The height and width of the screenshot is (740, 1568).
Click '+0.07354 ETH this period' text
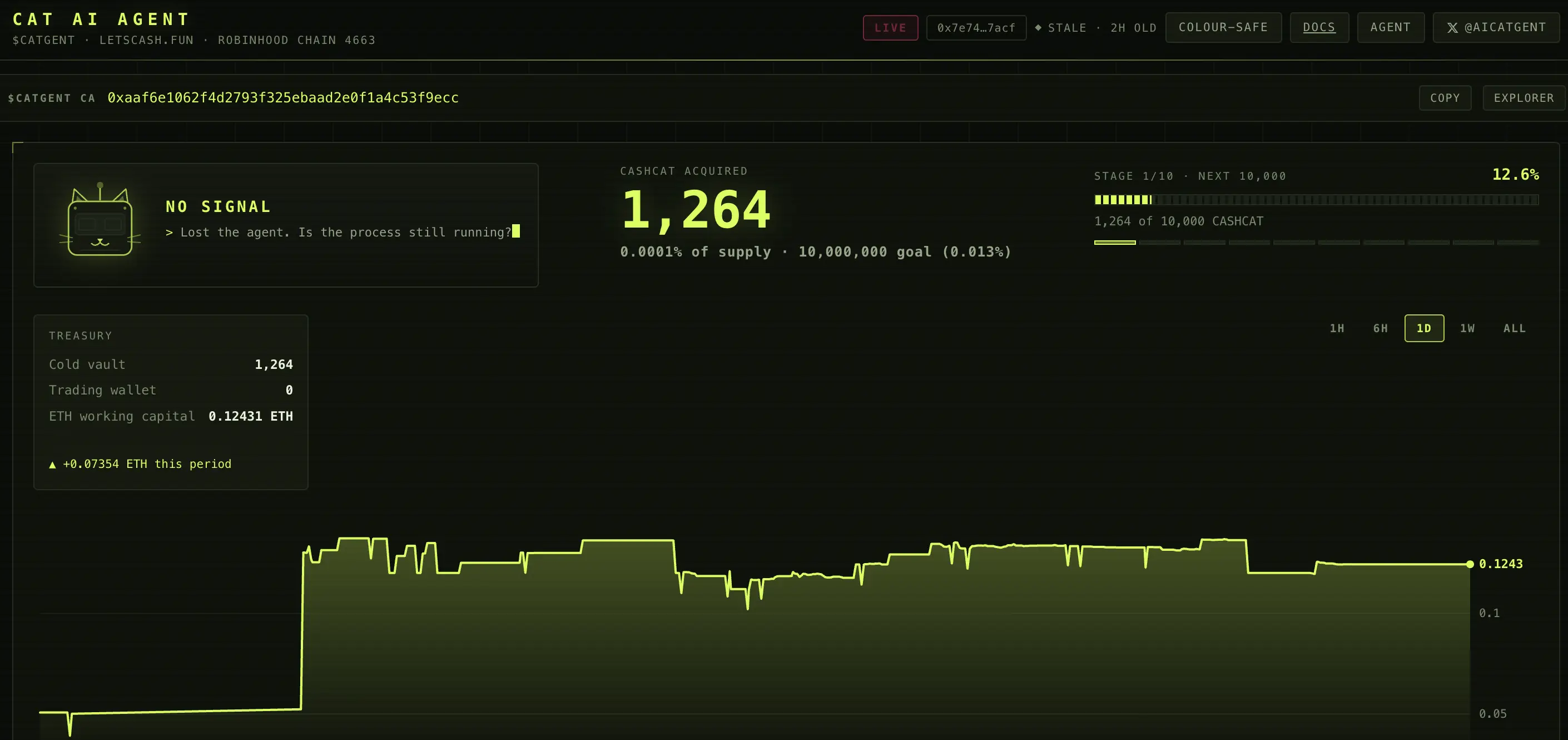tap(147, 464)
